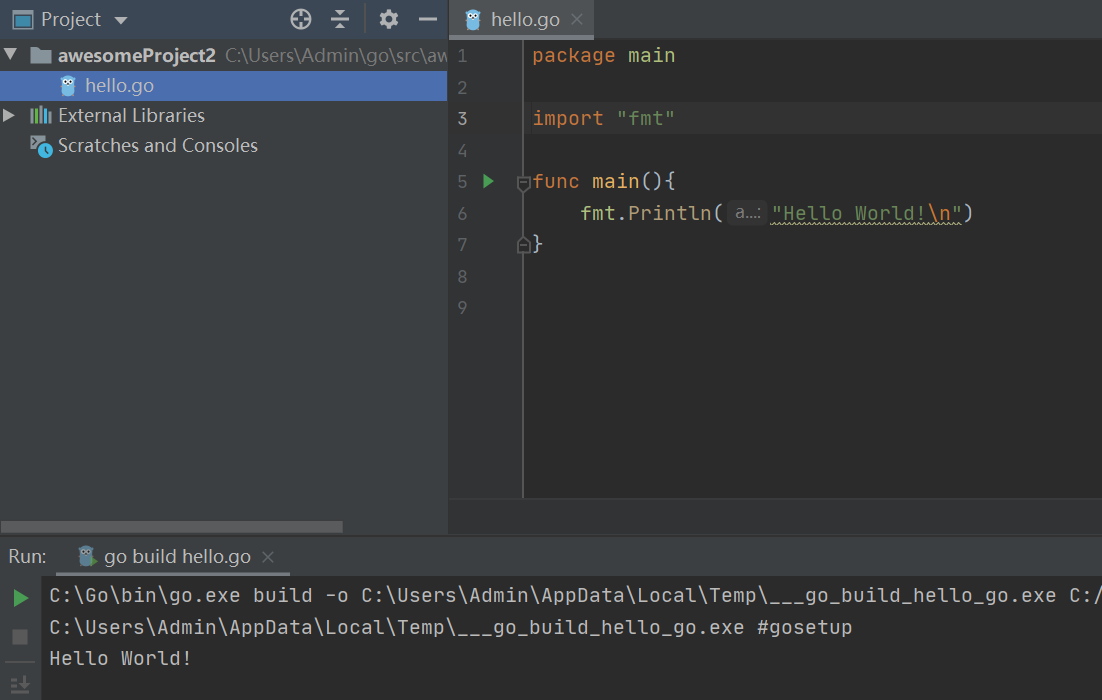Click the go.exe build command output line
Viewport: 1102px width, 700px height.
tap(574, 595)
